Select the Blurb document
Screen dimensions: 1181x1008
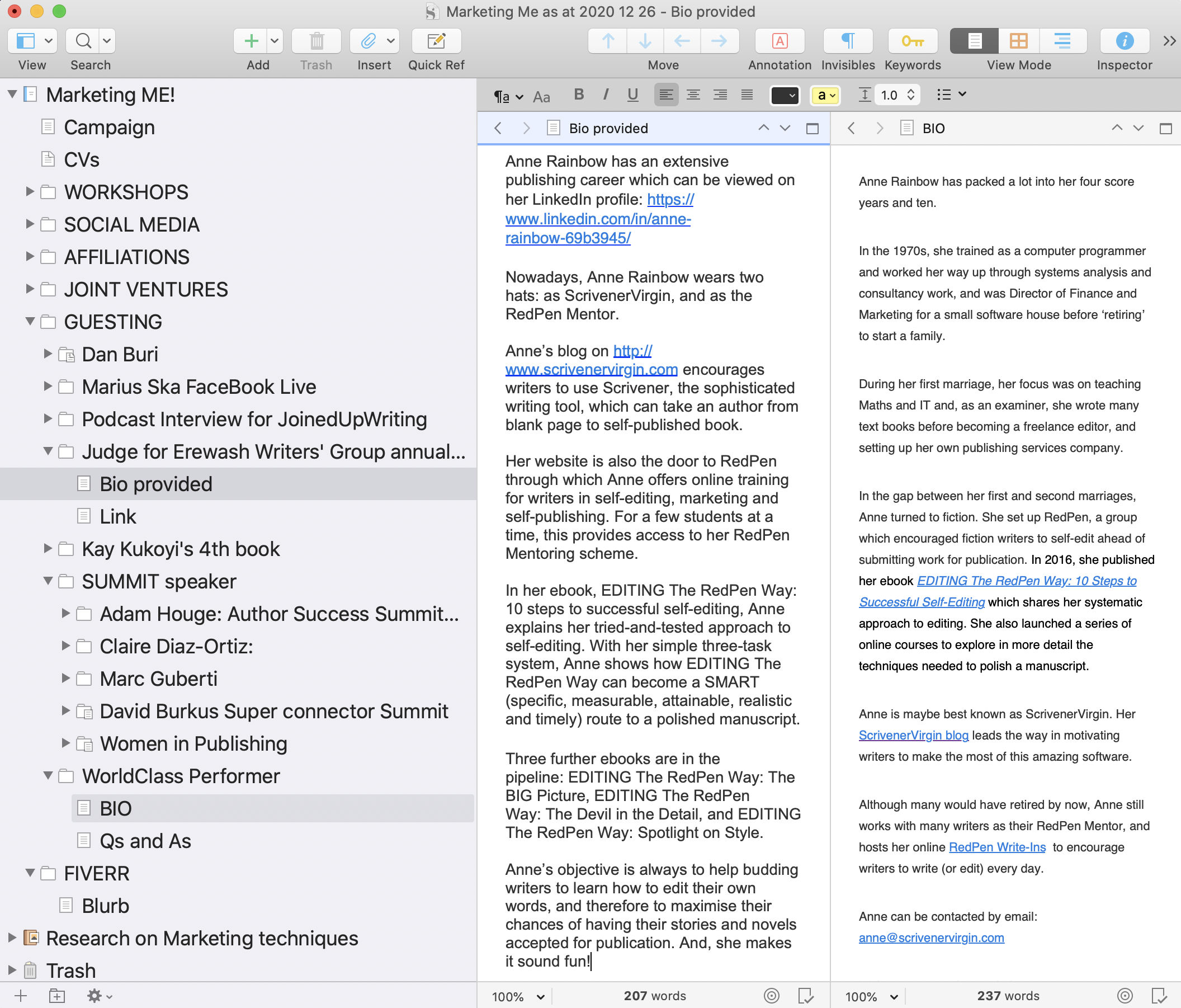point(105,906)
